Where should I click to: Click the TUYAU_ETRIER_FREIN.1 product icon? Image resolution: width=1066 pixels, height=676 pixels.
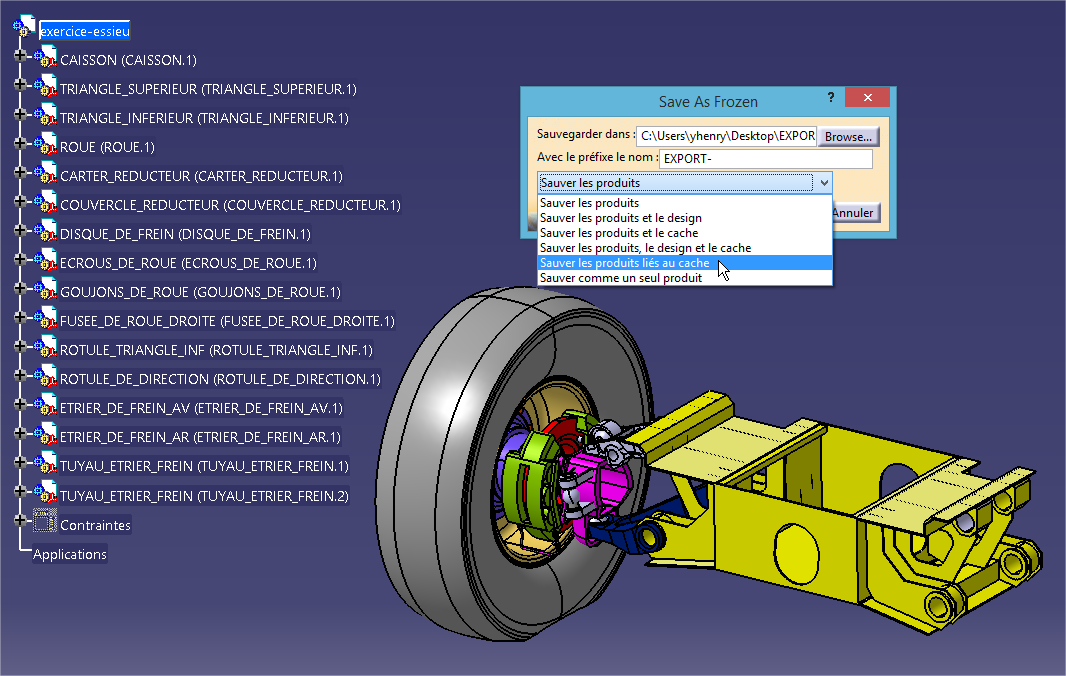click(x=46, y=464)
